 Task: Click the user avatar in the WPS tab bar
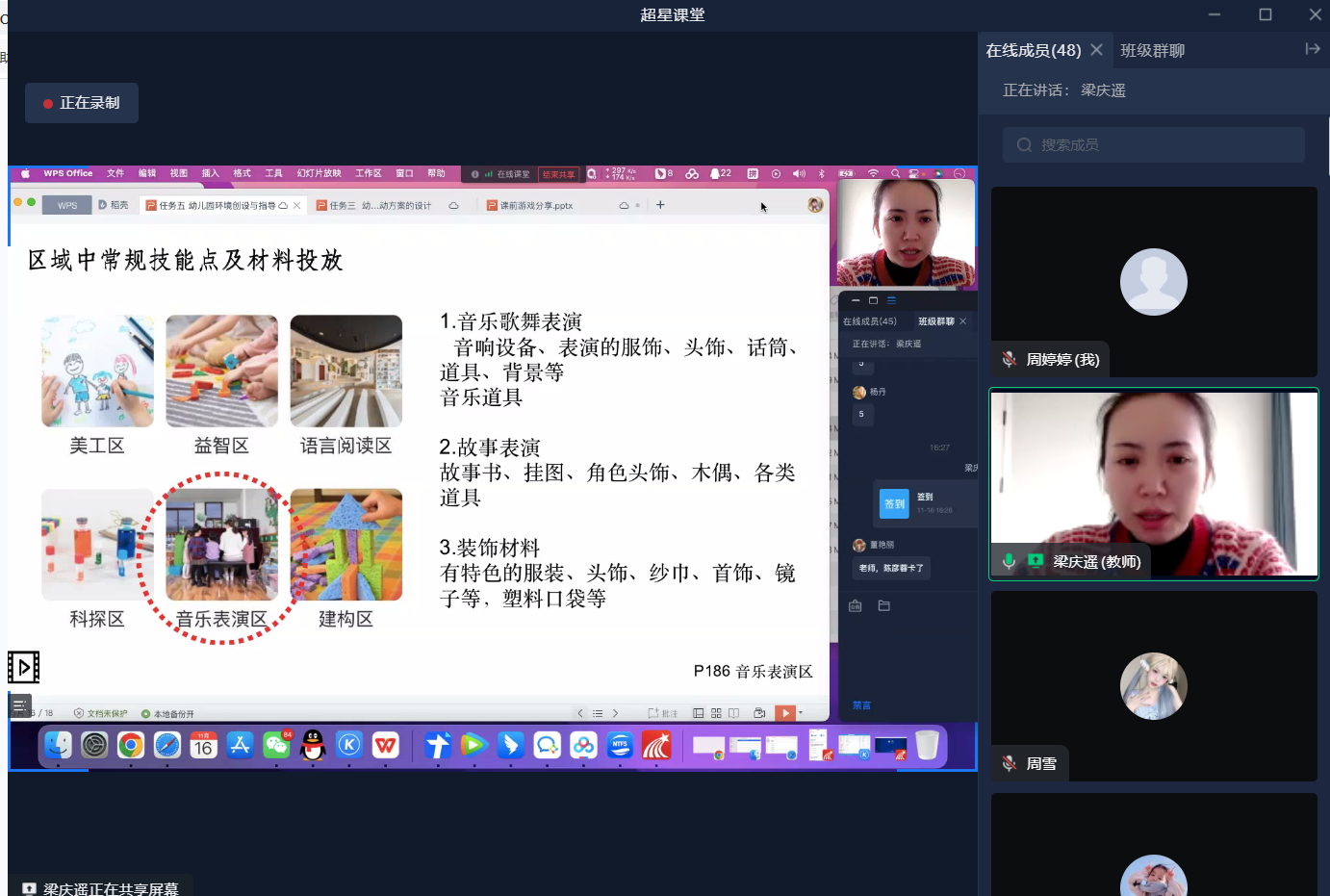tap(815, 205)
